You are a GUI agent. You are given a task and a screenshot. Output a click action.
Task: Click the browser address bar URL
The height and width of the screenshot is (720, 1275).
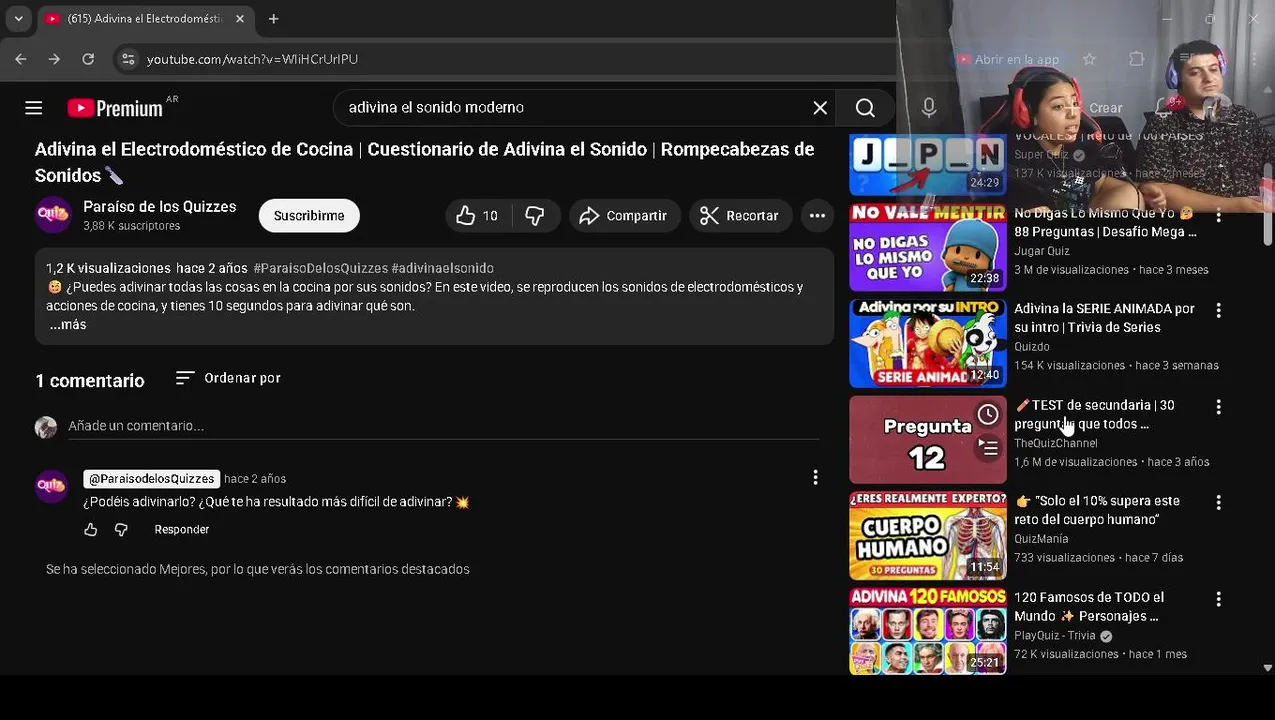tap(252, 59)
